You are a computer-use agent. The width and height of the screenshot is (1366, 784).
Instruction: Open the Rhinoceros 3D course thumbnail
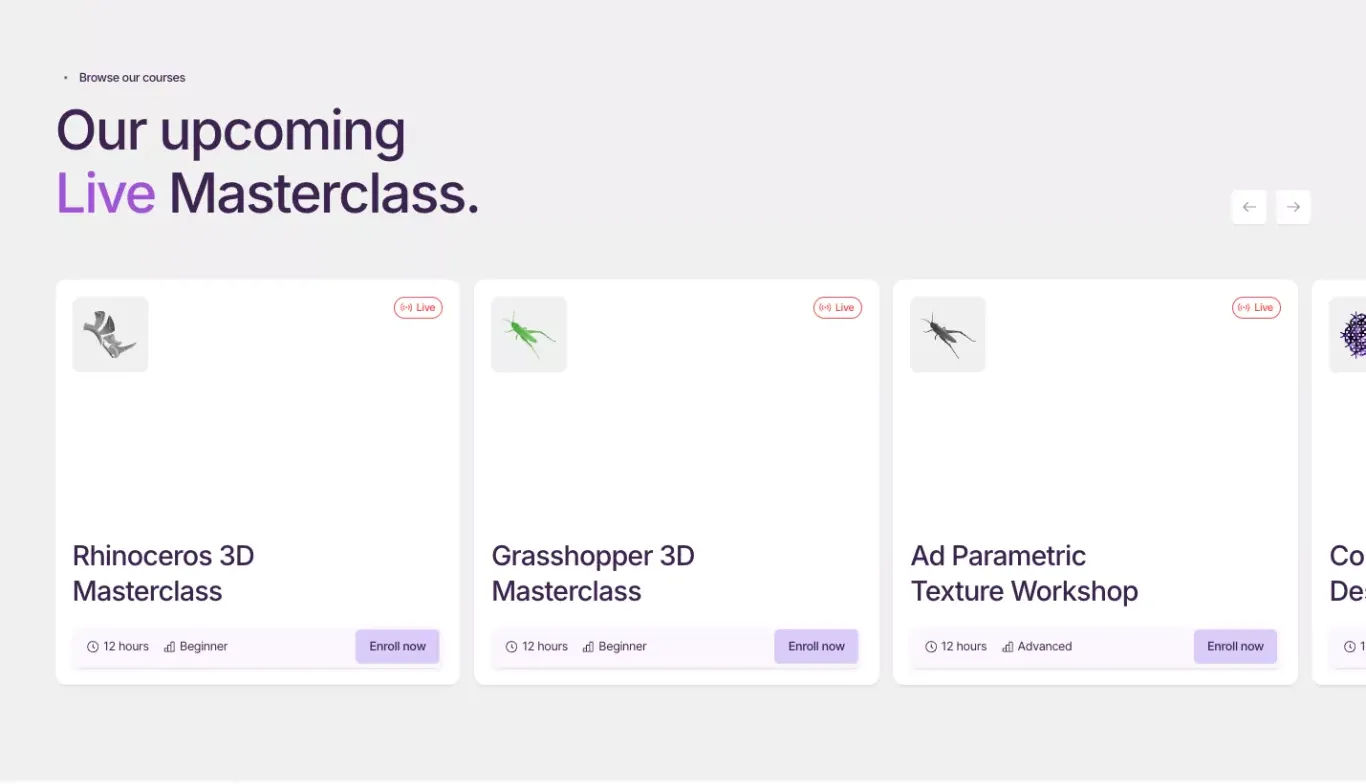click(110, 334)
